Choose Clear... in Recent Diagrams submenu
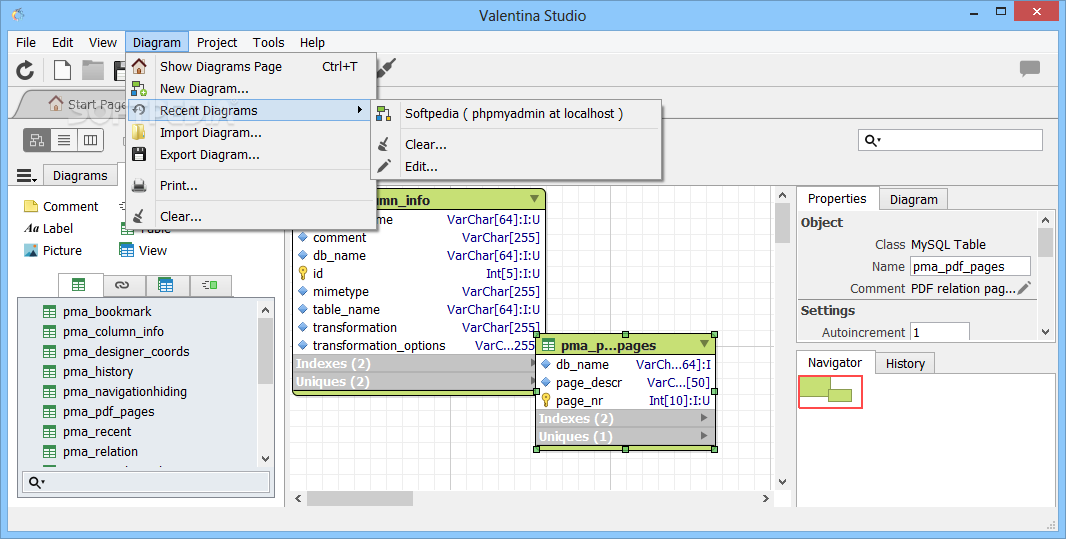Screen dimensions: 1066x539 (516, 145)
